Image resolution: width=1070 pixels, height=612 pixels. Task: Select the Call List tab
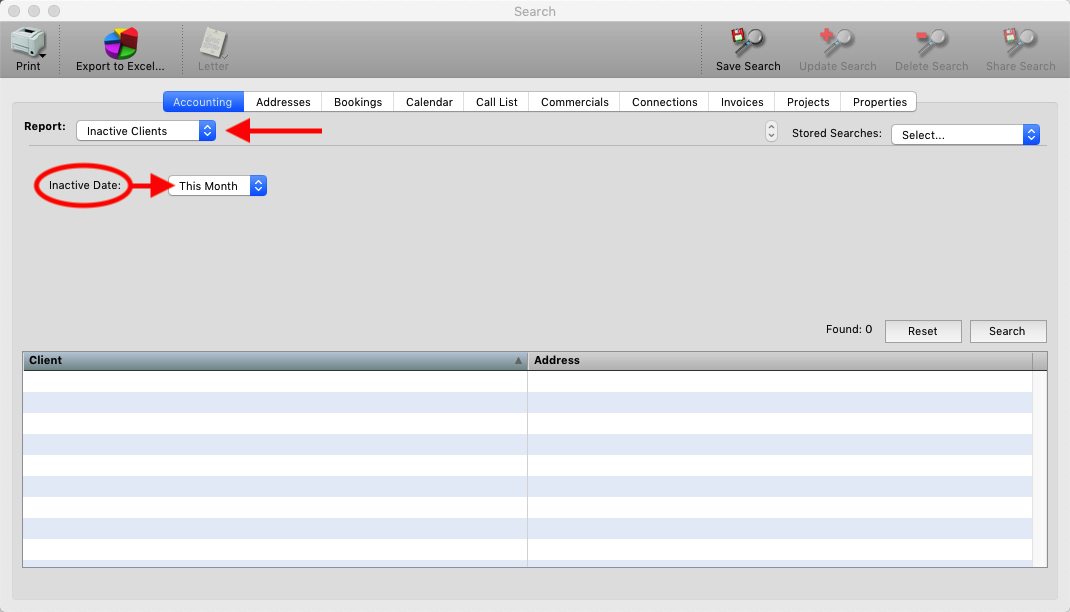[497, 102]
